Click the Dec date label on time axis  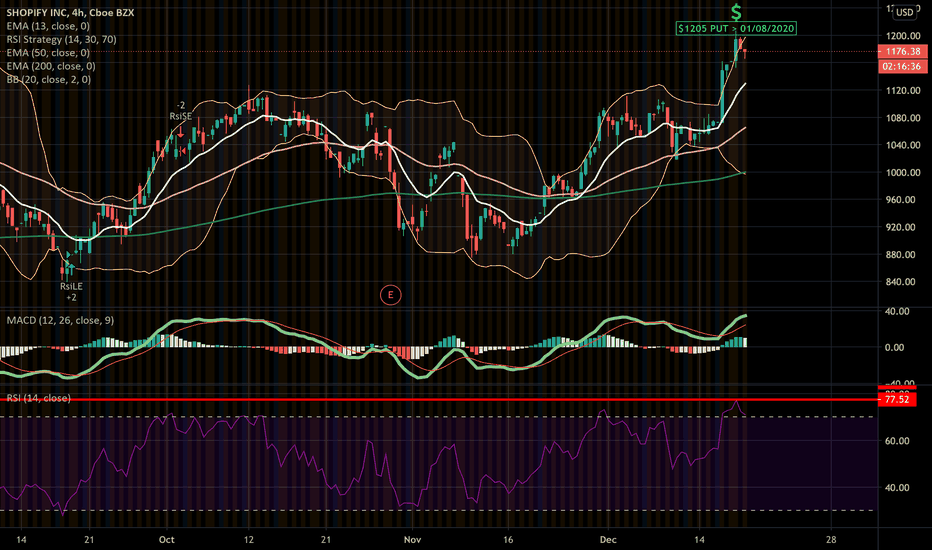pyautogui.click(x=608, y=540)
